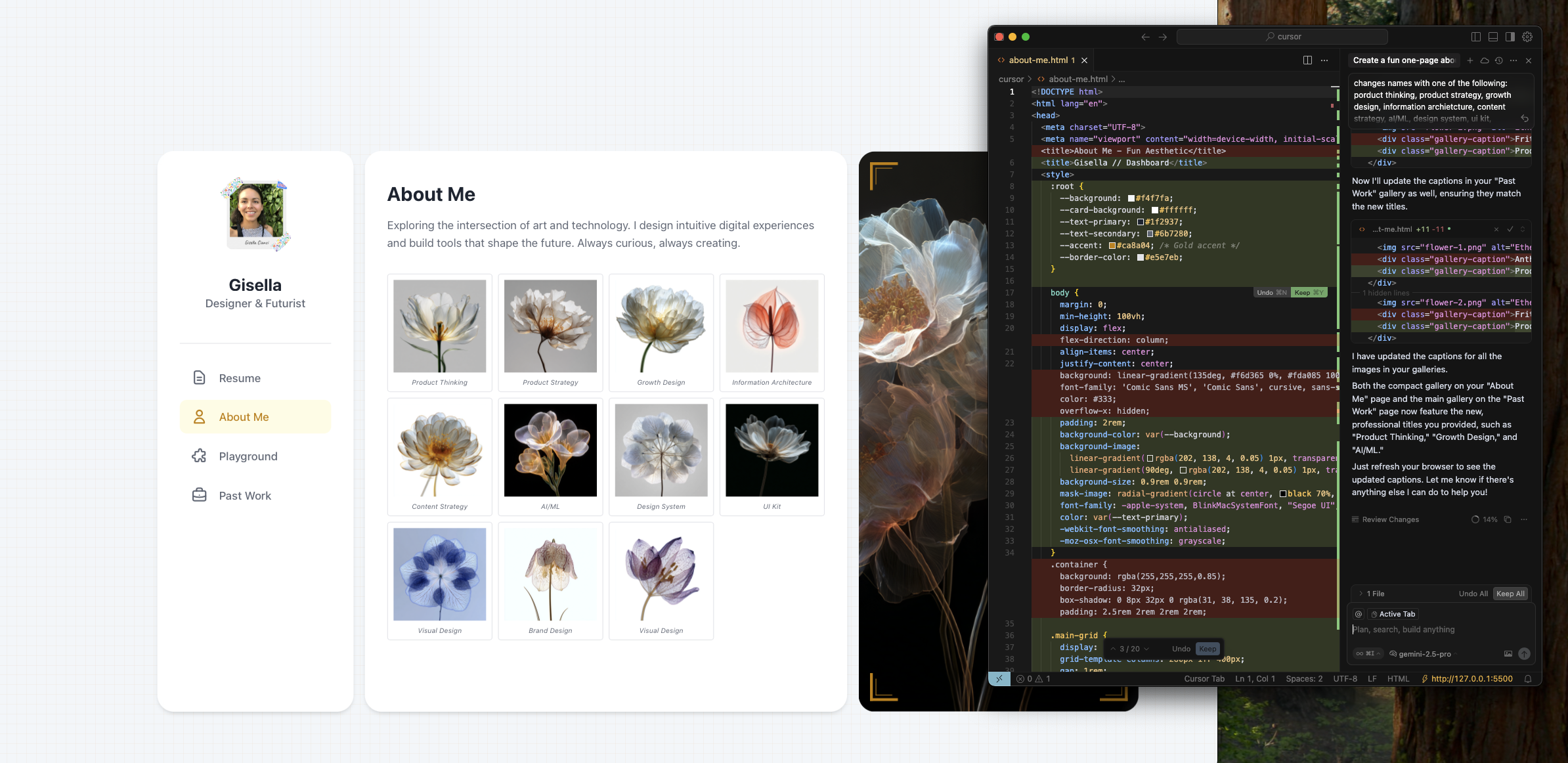
Task: Click inline Undo ⌘N button near body
Action: tap(1272, 293)
